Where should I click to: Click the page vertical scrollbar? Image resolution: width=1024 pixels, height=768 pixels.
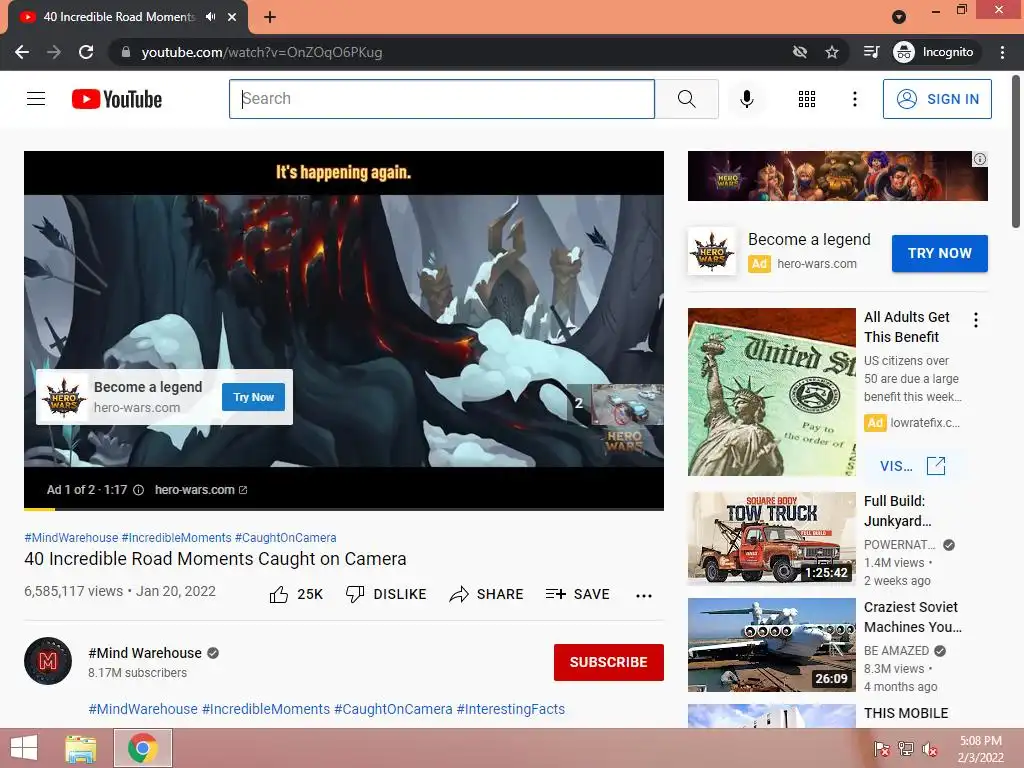[1016, 152]
